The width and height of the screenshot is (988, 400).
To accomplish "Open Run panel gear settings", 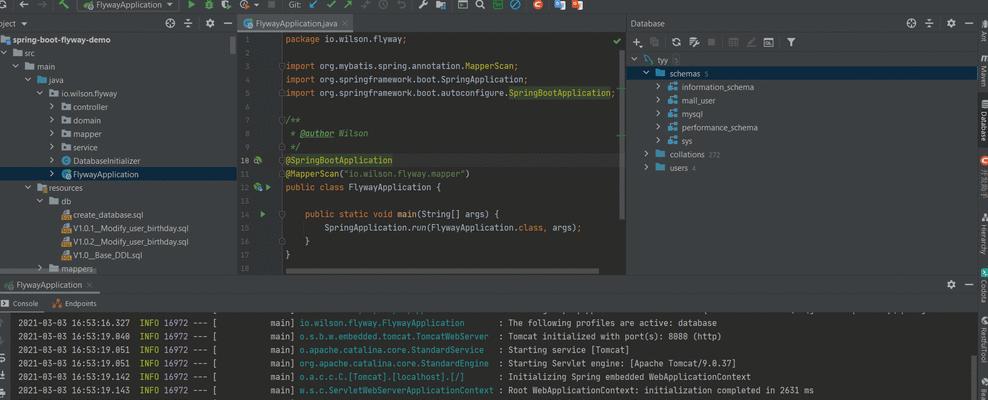I will pos(951,285).
